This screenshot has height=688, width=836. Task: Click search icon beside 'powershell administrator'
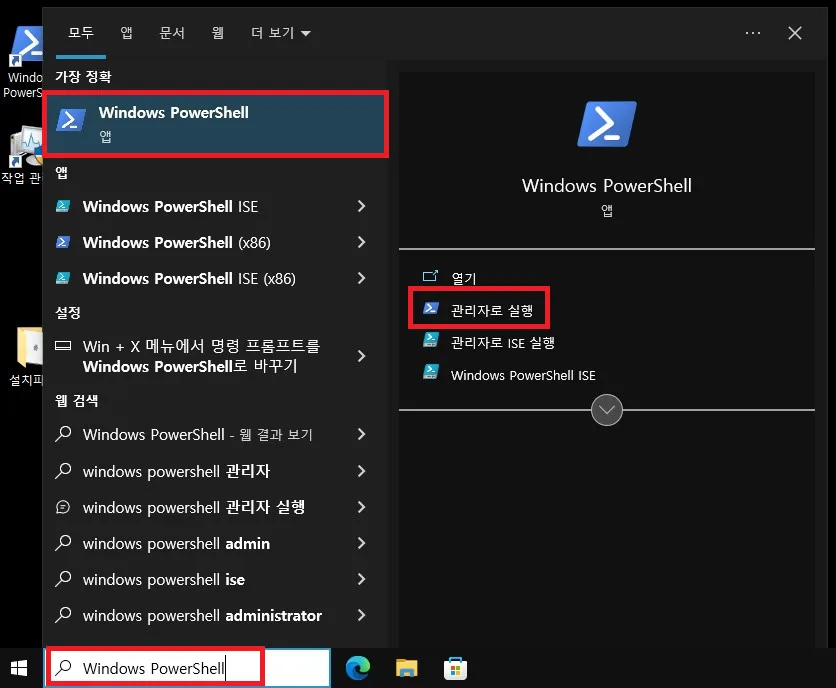click(x=63, y=614)
